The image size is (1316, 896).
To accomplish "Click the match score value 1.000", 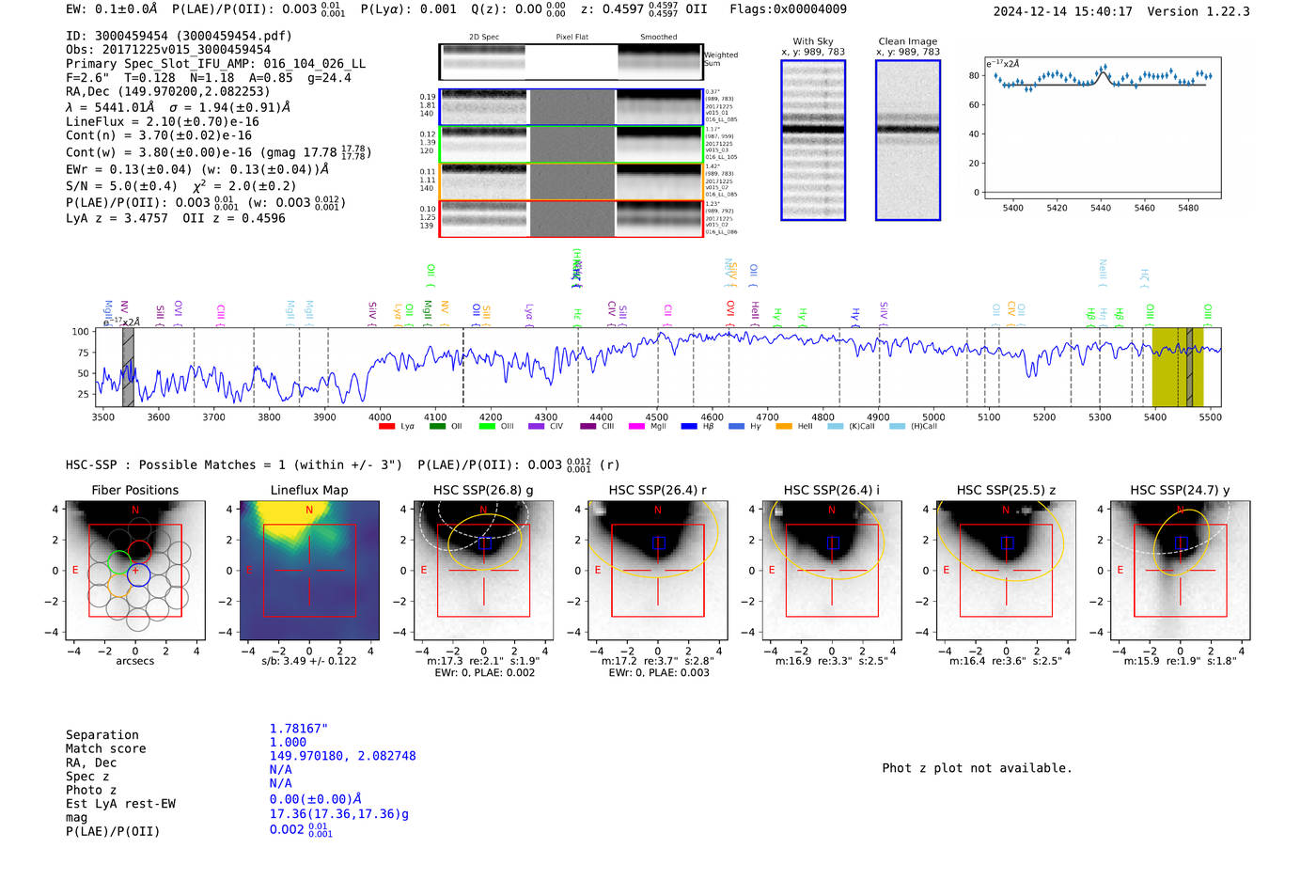I will 289,742.
